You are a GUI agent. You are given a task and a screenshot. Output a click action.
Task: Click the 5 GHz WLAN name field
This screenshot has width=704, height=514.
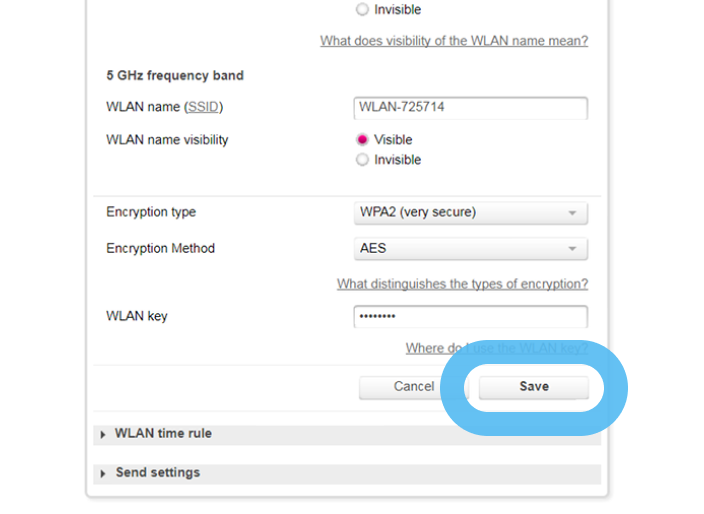point(470,108)
